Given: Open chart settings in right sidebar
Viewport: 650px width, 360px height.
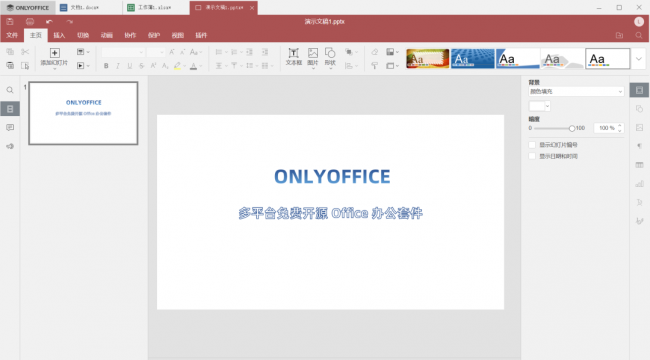Looking at the screenshot, I should tap(639, 183).
